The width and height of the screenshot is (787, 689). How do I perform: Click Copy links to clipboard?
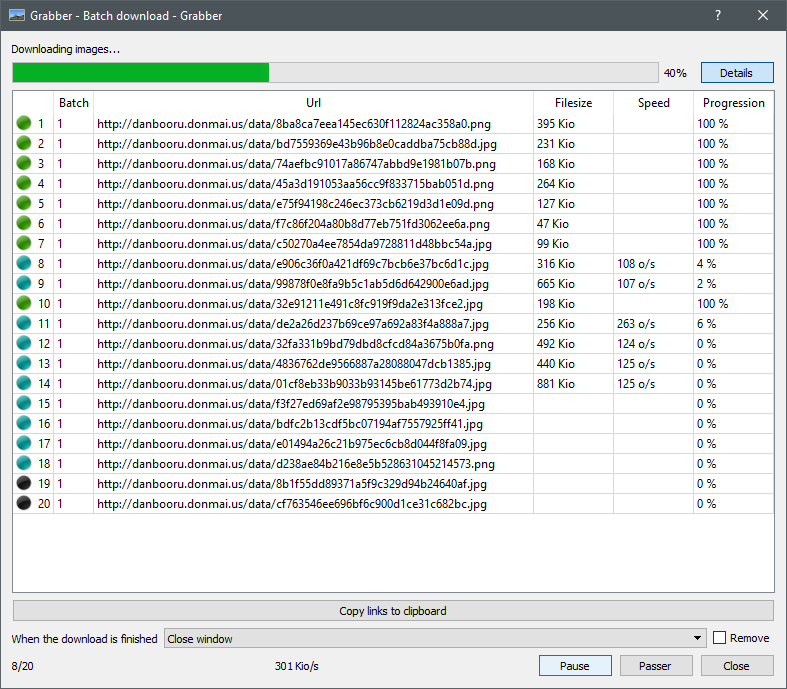pyautogui.click(x=393, y=611)
